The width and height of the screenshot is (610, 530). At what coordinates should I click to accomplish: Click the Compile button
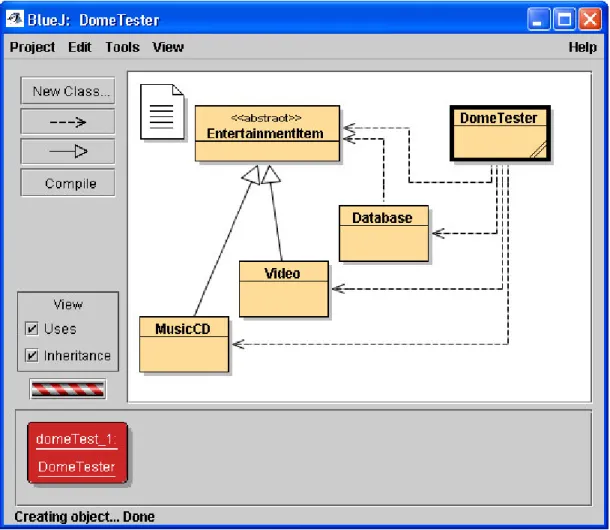[x=68, y=183]
